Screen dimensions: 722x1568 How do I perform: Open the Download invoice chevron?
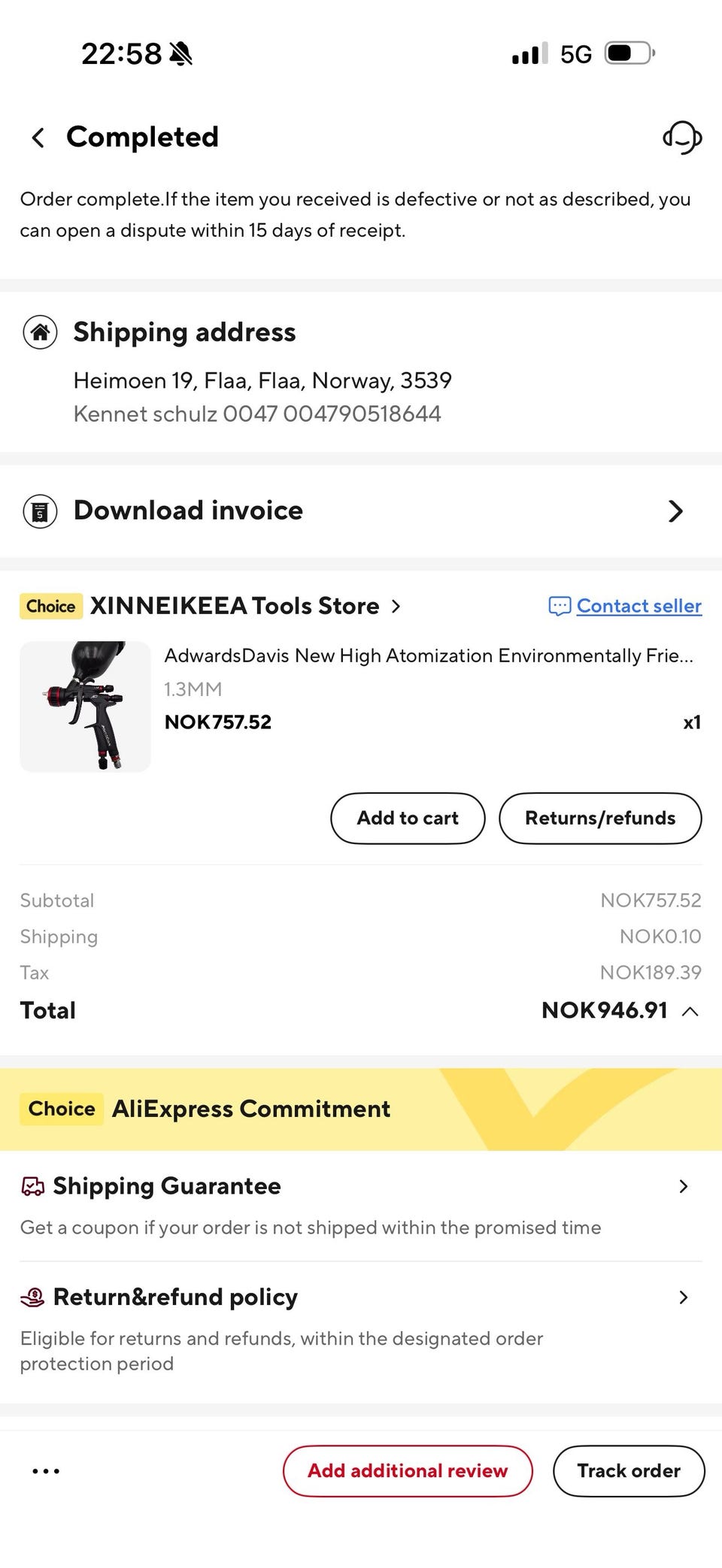click(x=675, y=511)
